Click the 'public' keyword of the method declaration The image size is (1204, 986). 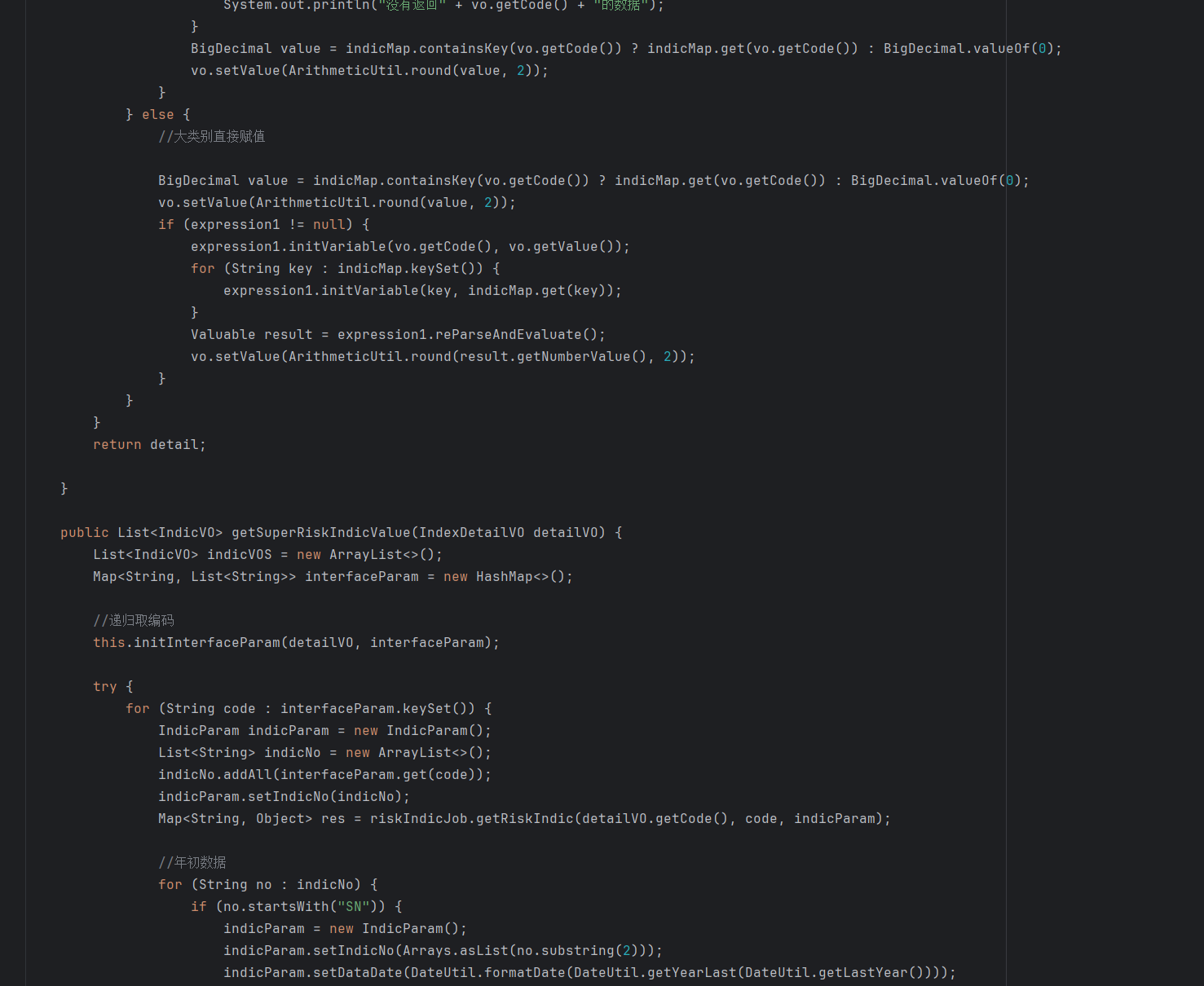click(x=85, y=533)
